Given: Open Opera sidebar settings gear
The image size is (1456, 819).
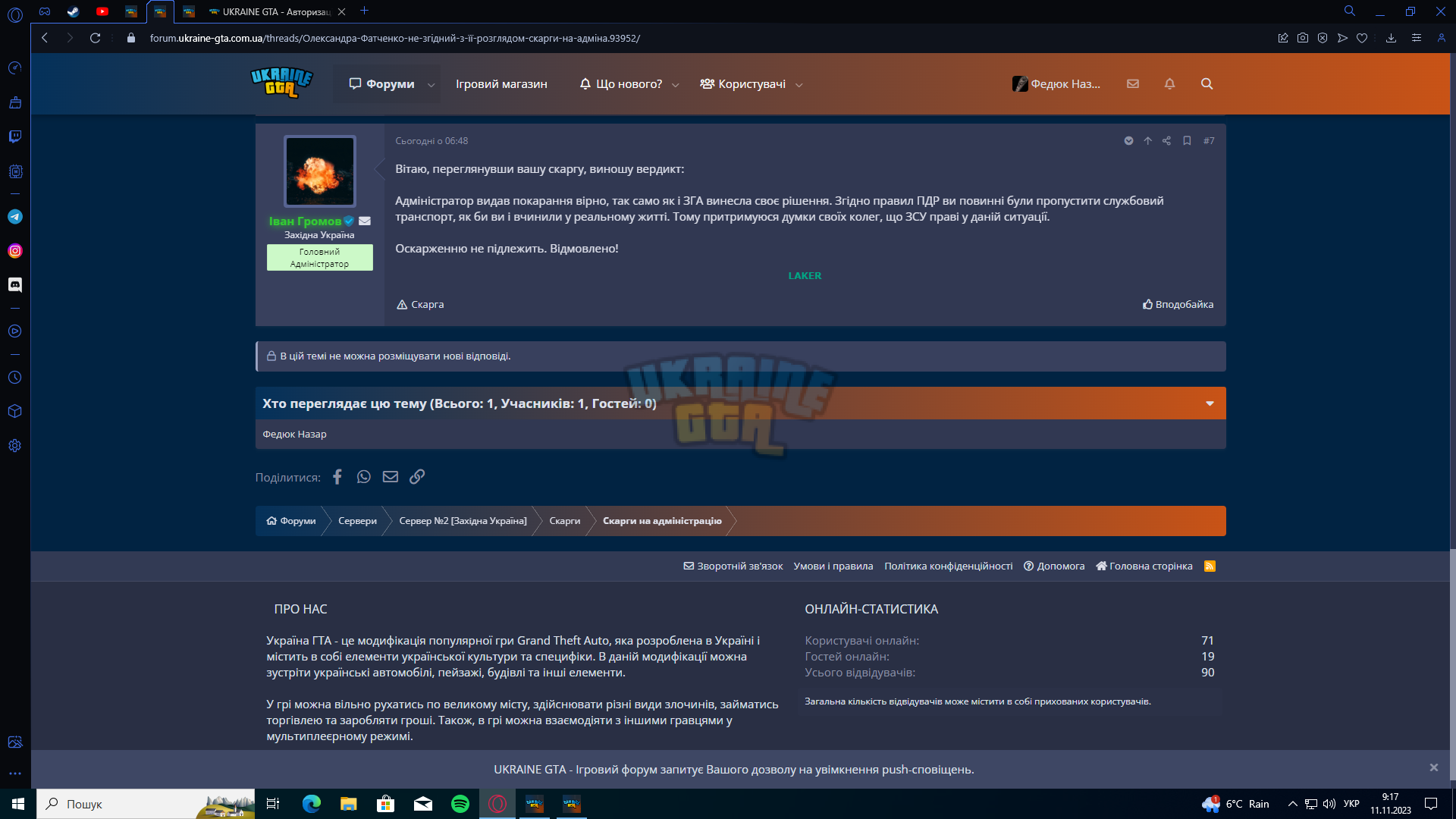Looking at the screenshot, I should pyautogui.click(x=15, y=446).
